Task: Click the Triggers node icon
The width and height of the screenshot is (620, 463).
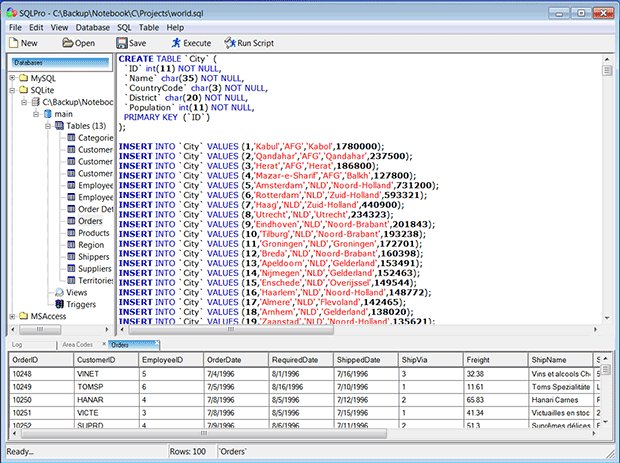Action: (59, 304)
